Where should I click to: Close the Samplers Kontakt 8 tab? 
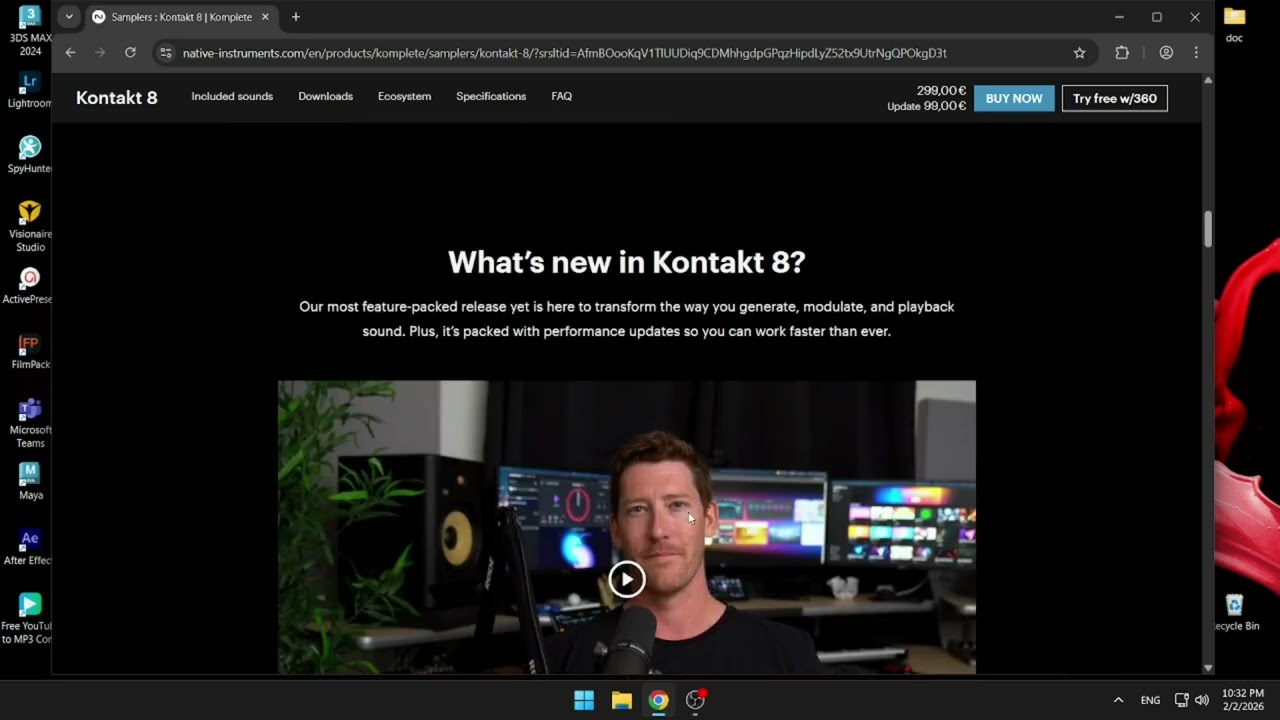tap(265, 17)
